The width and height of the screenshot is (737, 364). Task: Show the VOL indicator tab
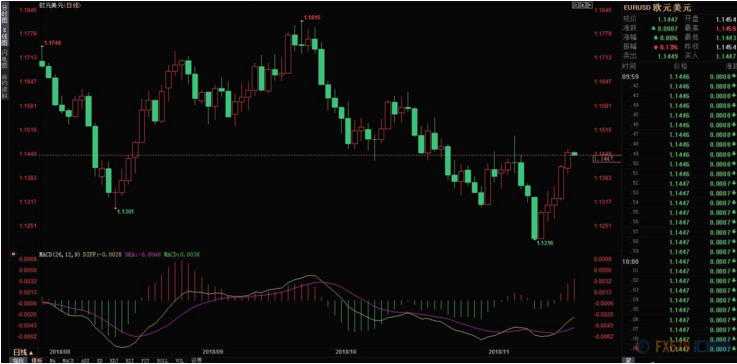coord(179,360)
